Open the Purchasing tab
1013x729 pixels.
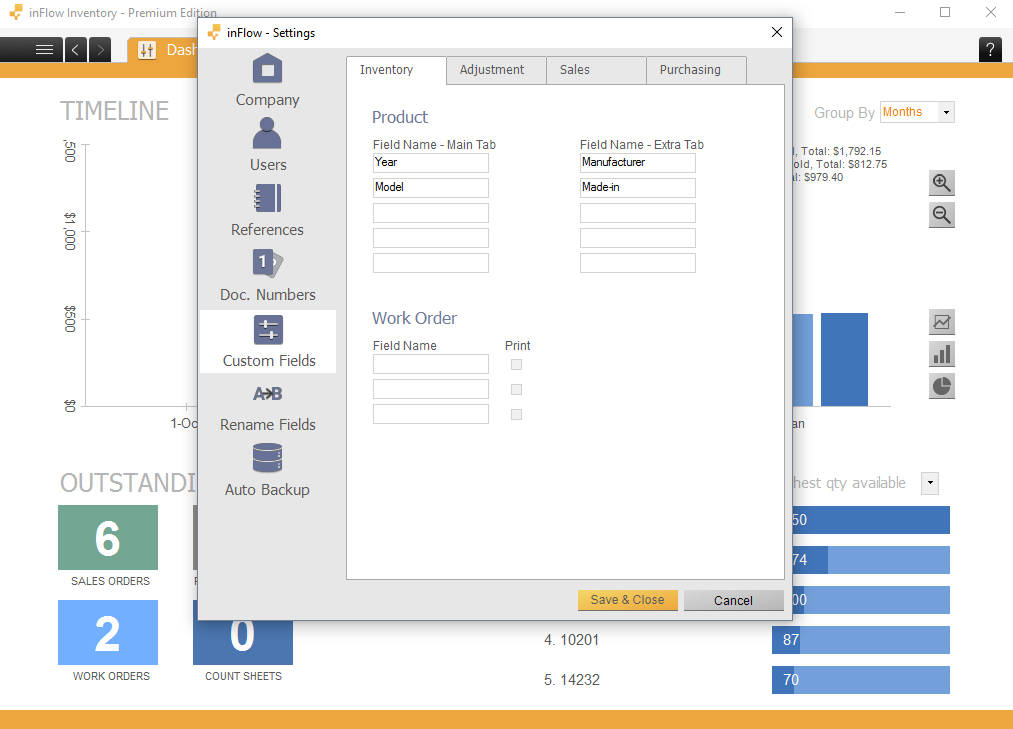[x=689, y=70]
